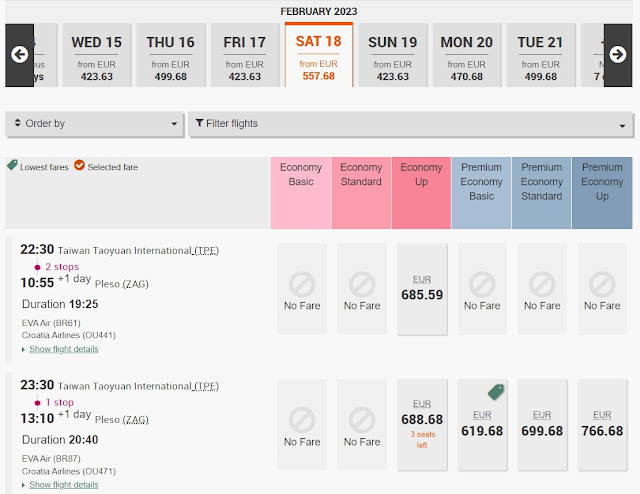640x494 pixels.
Task: Click the 23:30 Taiwan Taoyuan departure text
Action: coord(120,385)
